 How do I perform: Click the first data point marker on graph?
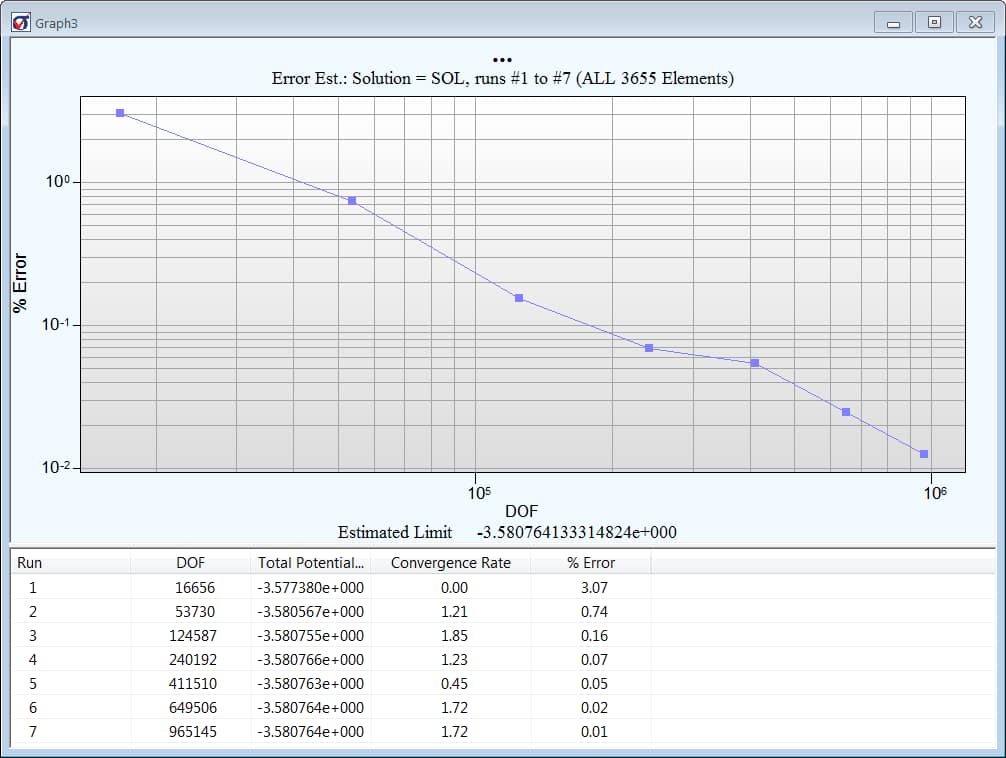pyautogui.click(x=120, y=113)
